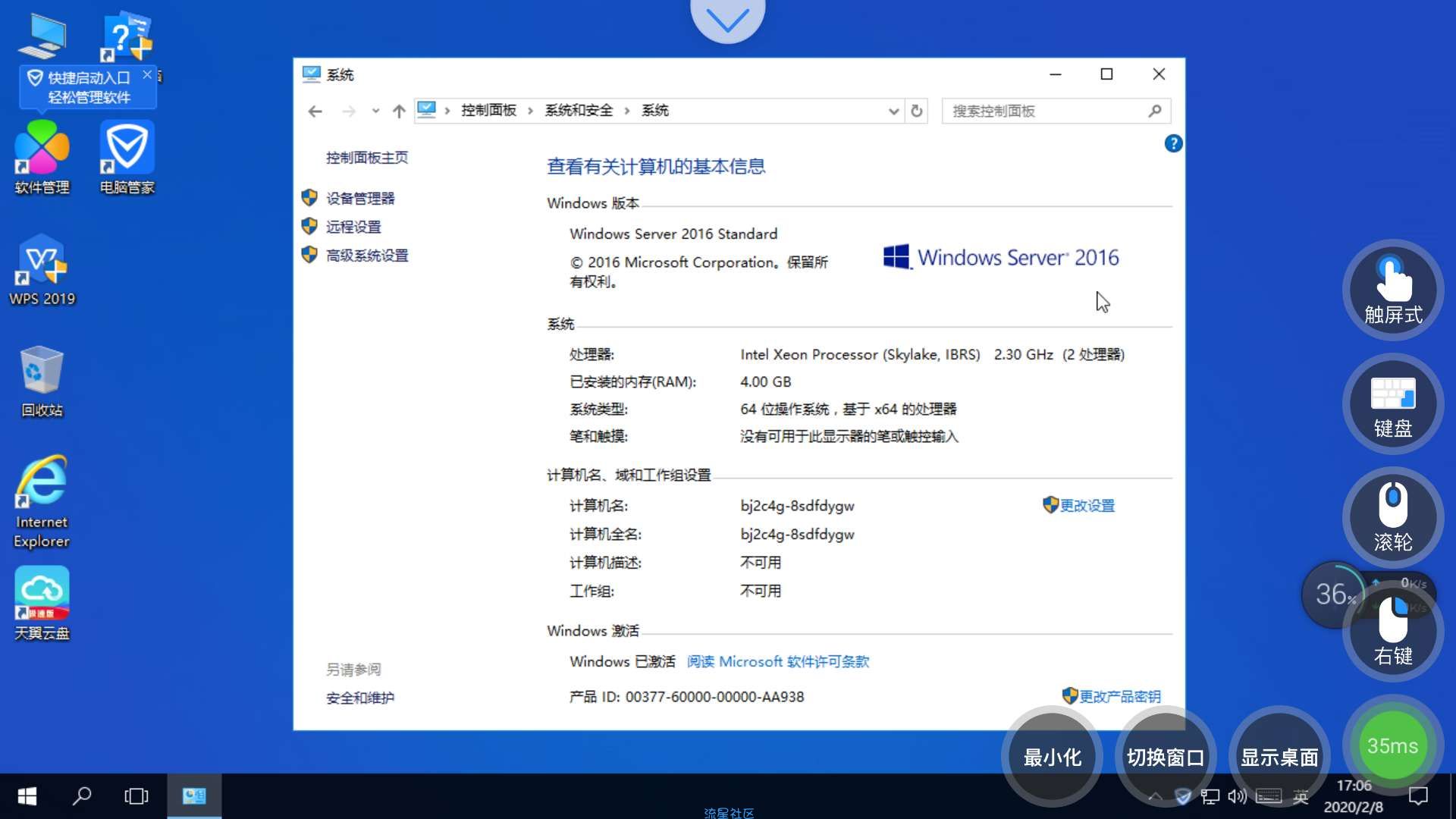Click the 英 input language indicator
The width and height of the screenshot is (1456, 819).
click(1301, 796)
